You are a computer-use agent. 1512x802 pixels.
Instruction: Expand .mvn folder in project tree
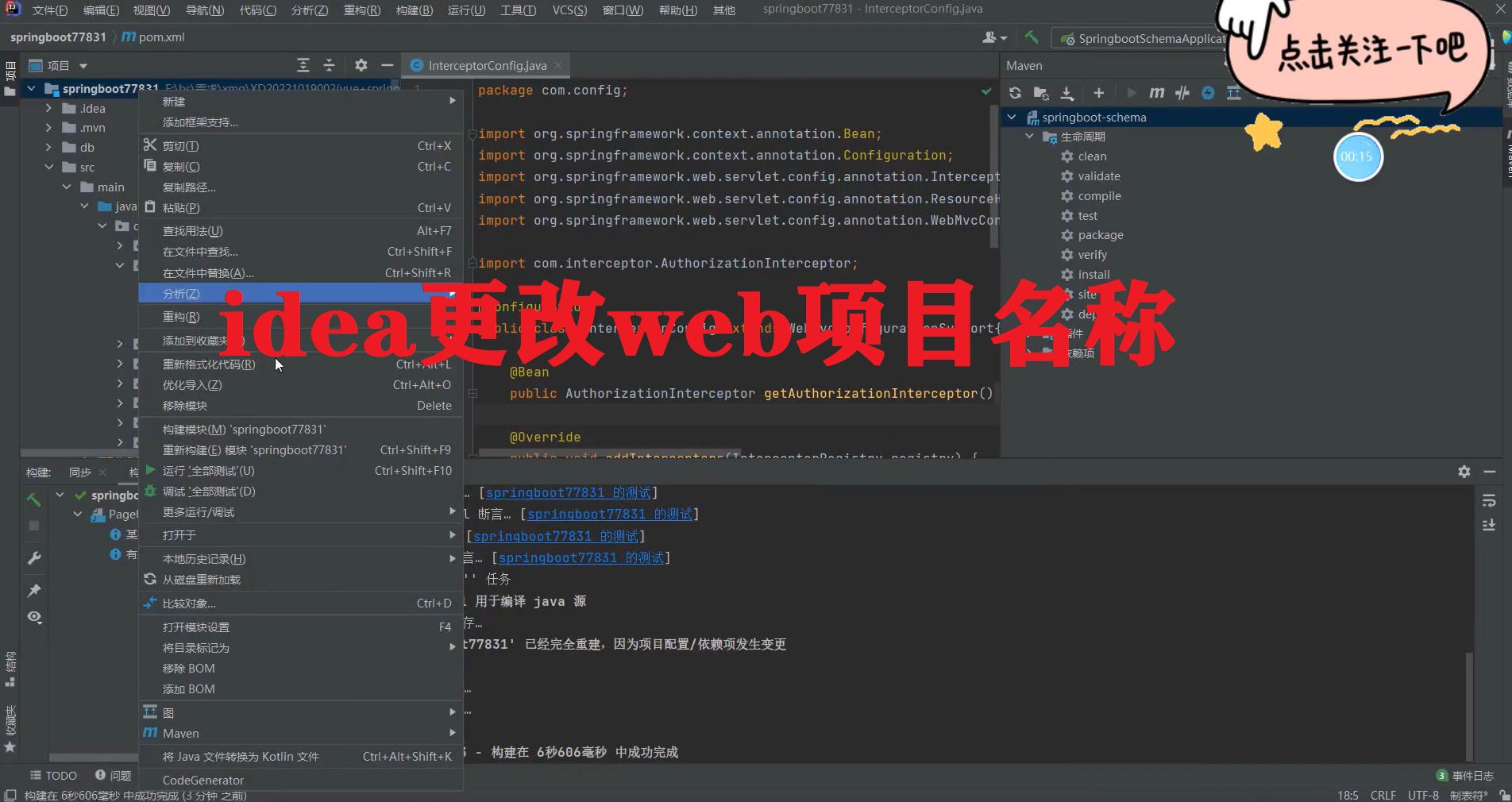point(48,127)
